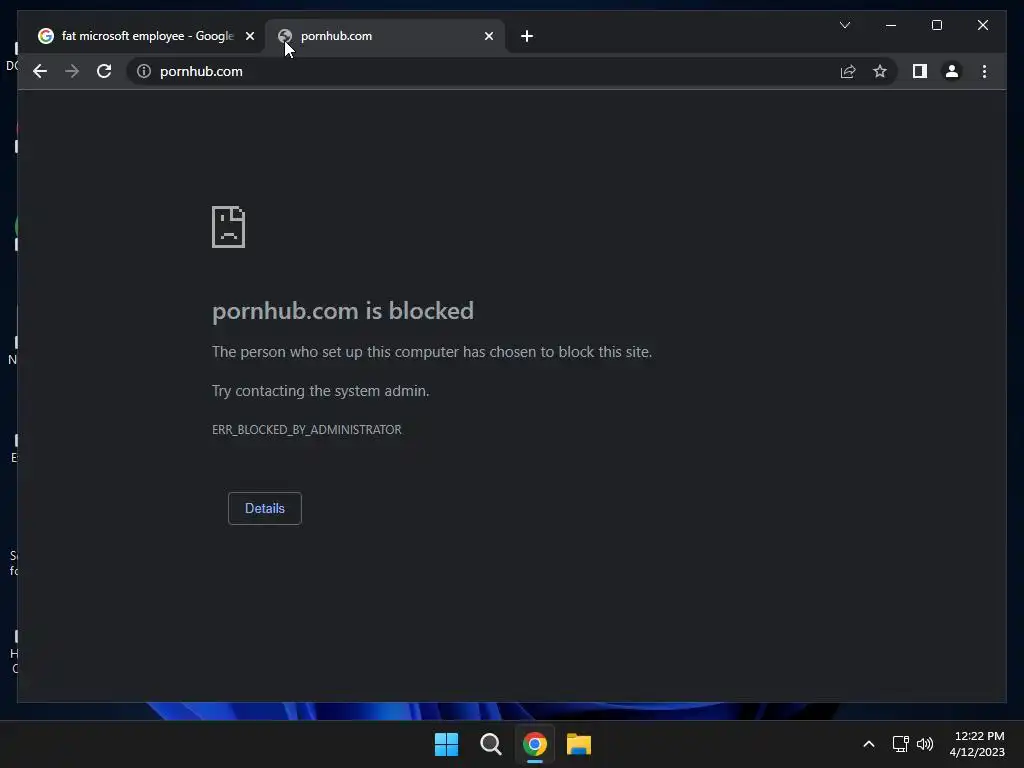The height and width of the screenshot is (768, 1024).
Task: Bookmark this tab with the star
Action: pyautogui.click(x=880, y=71)
